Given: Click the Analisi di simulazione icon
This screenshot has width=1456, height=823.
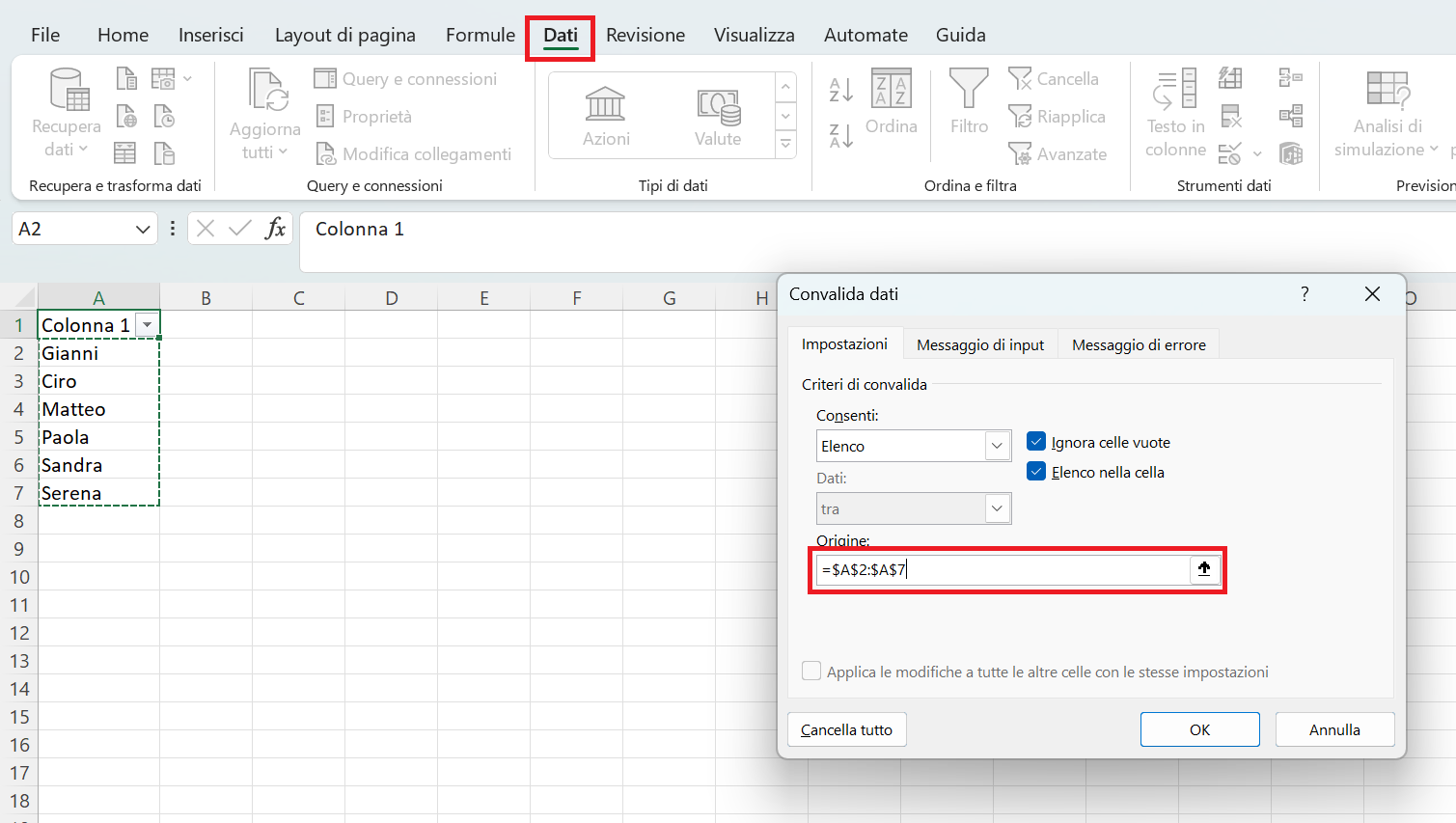Looking at the screenshot, I should tap(1388, 90).
